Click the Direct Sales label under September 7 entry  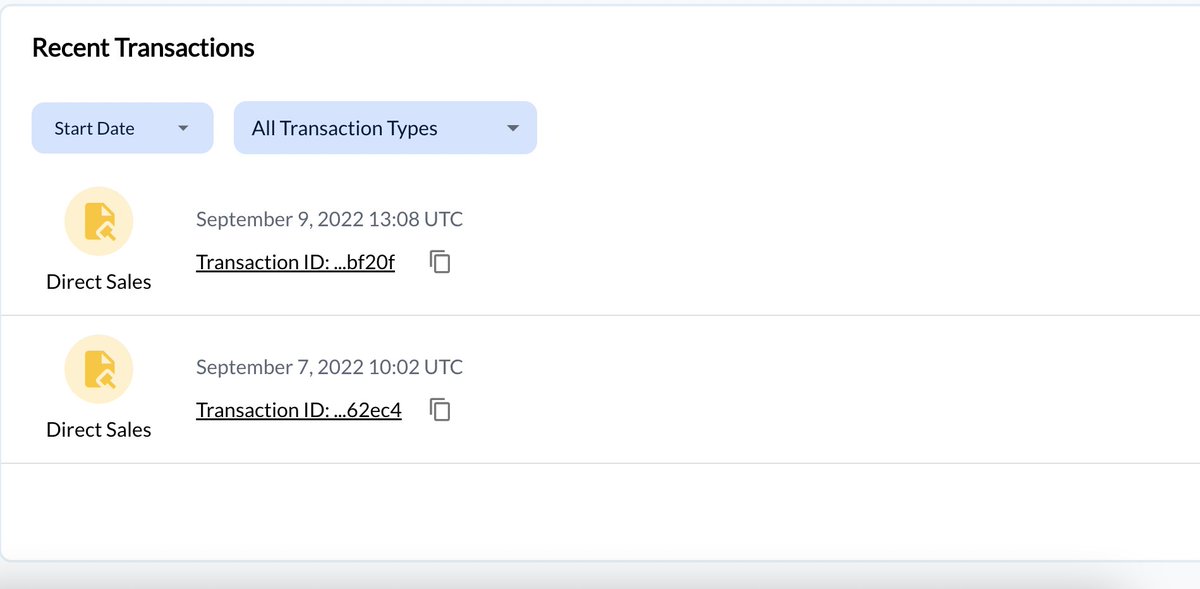(99, 430)
